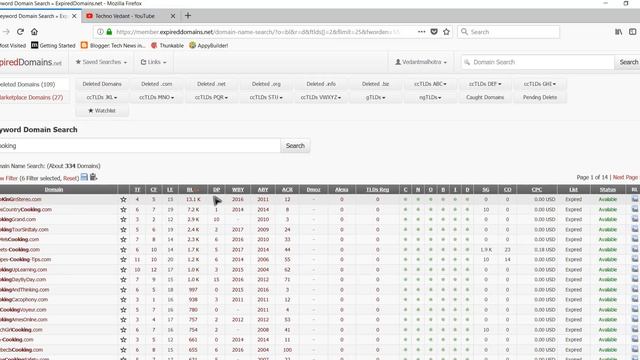This screenshot has height=360, width=640.
Task: Add UpLearning.com domain to watchlist star
Action: tap(123, 270)
